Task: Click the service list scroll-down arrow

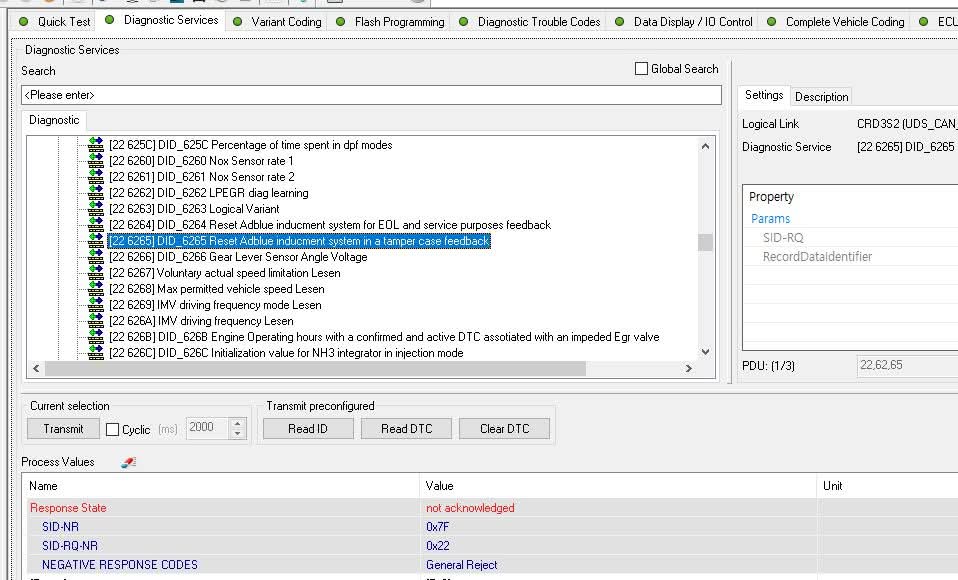Action: click(706, 352)
